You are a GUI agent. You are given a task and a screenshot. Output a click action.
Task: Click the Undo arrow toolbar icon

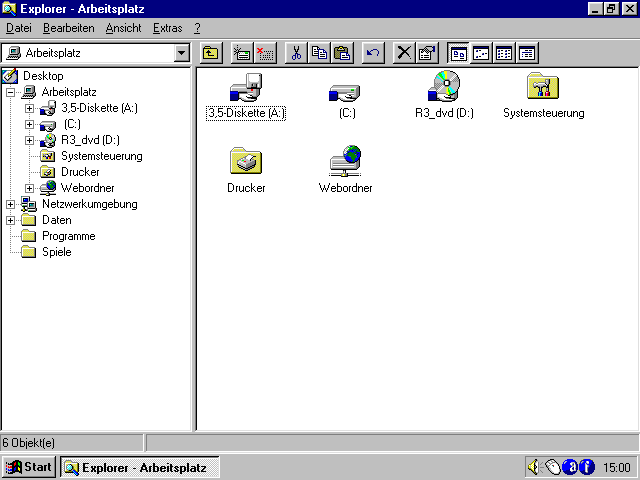point(373,53)
